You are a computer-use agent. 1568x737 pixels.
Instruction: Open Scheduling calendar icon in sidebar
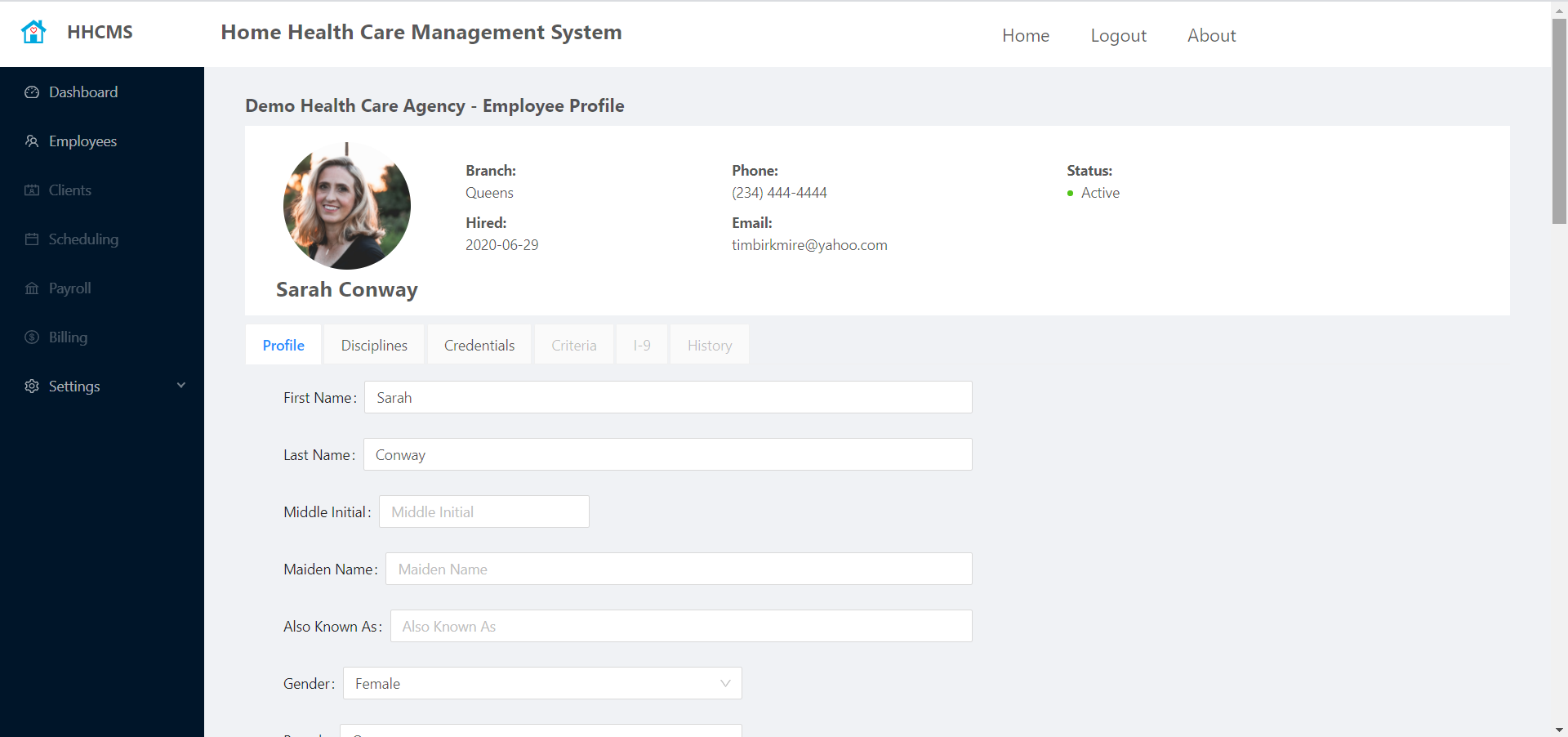(32, 239)
